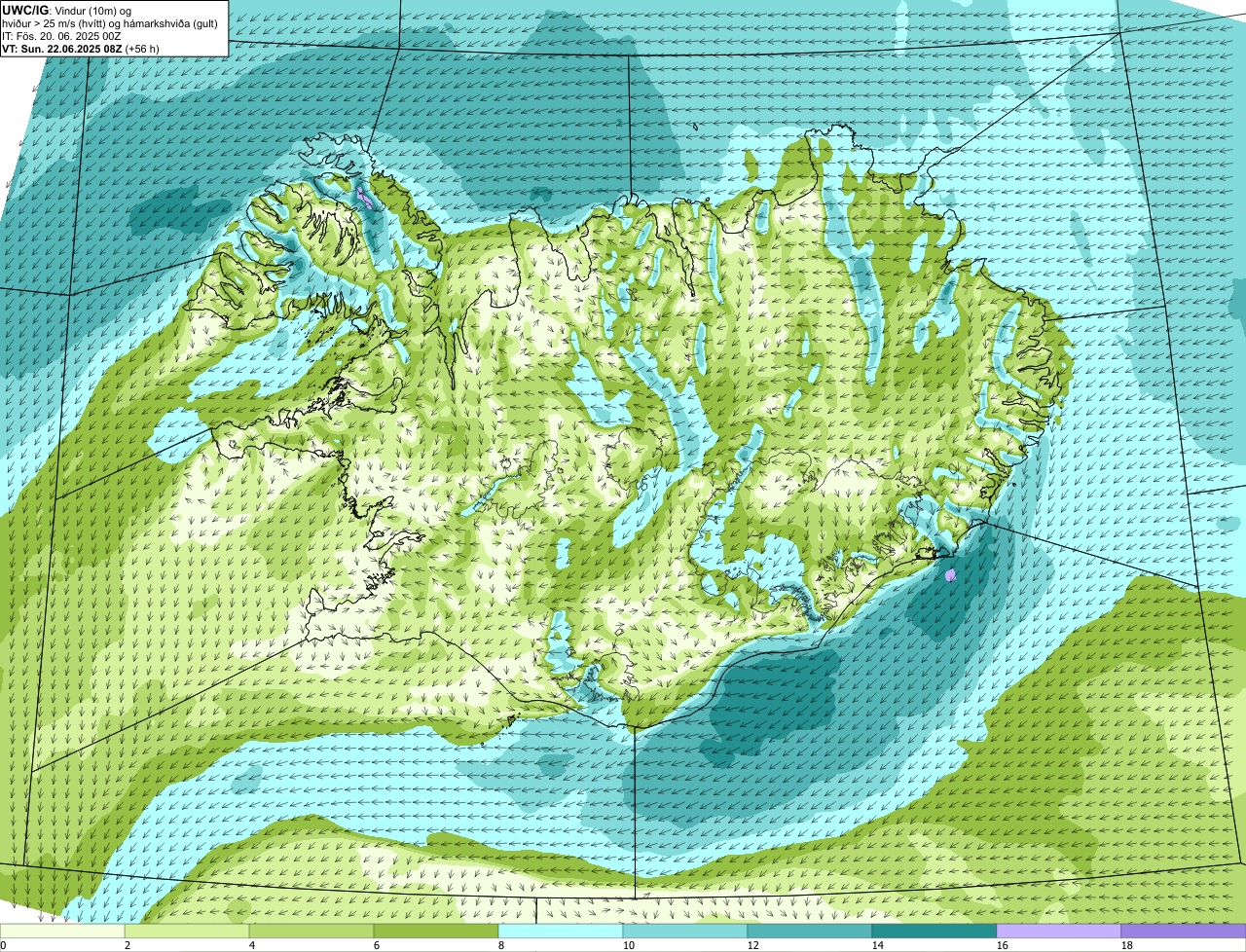Click the legend scale label '10'
Screen dimensions: 1246x952
click(x=629, y=945)
